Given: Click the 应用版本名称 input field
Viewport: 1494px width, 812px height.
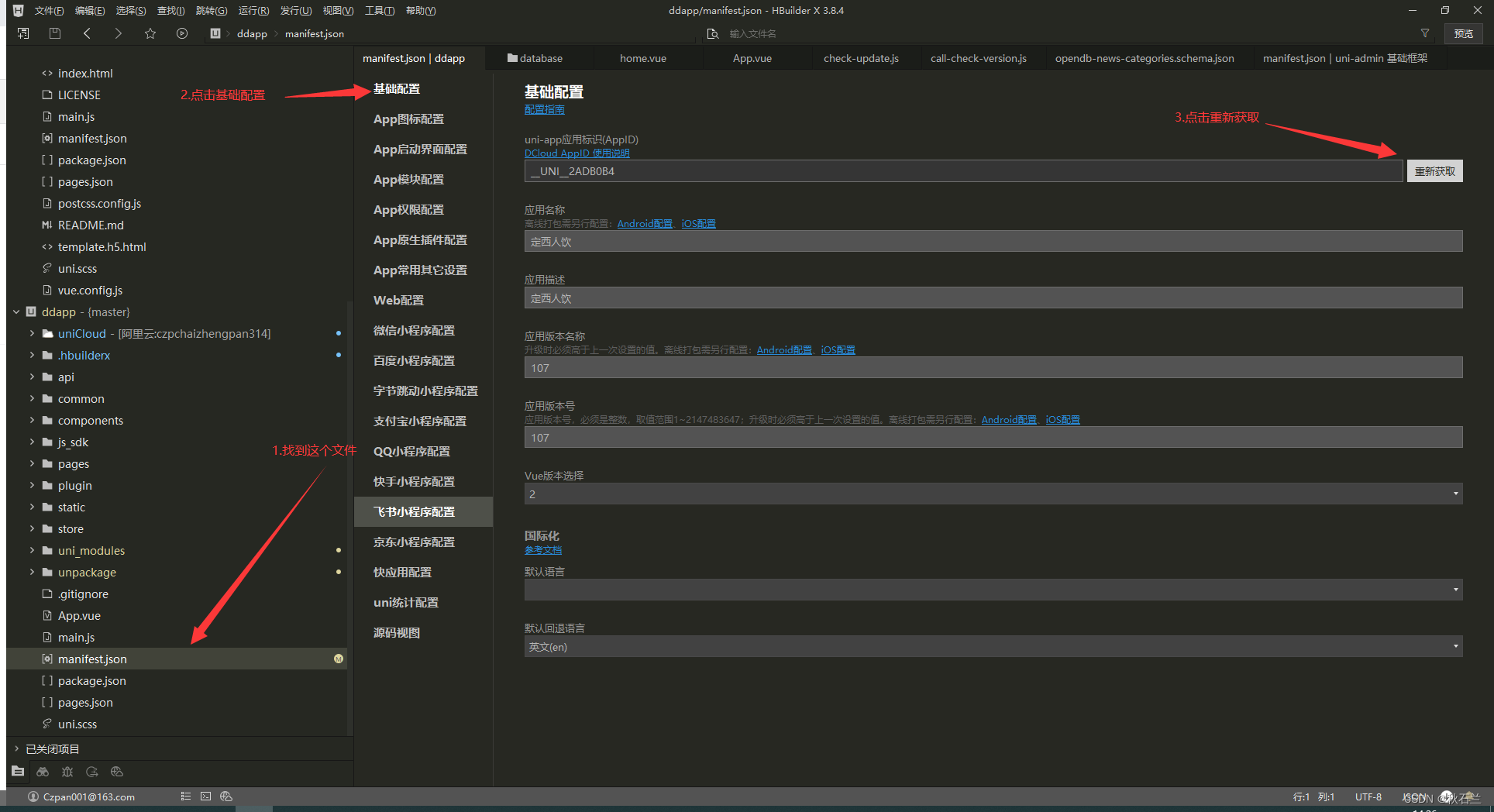Looking at the screenshot, I should pos(993,367).
